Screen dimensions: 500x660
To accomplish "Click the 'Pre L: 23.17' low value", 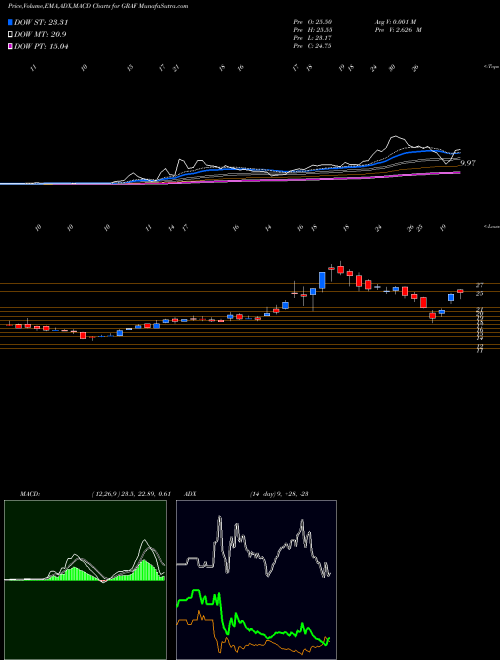I will click(314, 38).
